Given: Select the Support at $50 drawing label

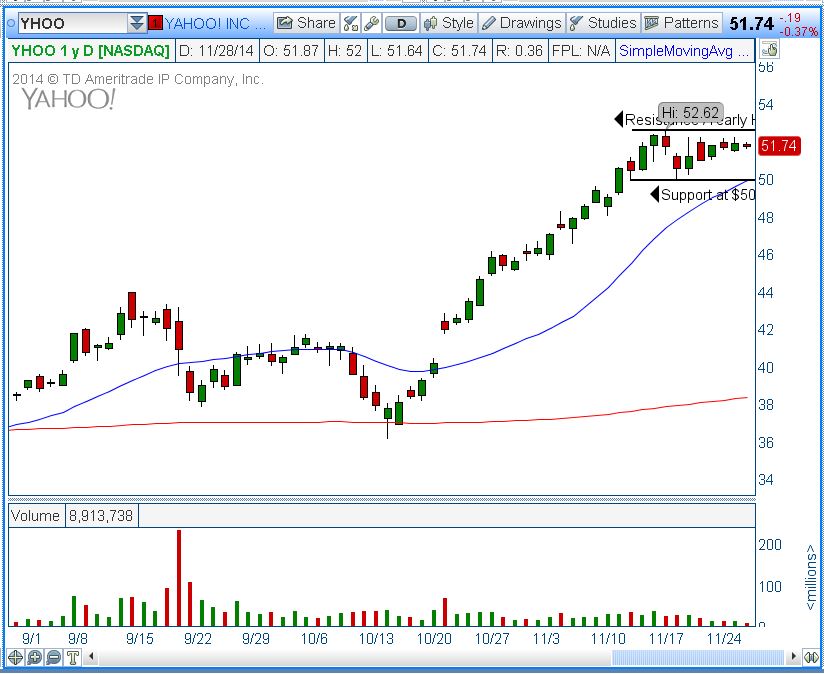Looking at the screenshot, I should coord(703,195).
